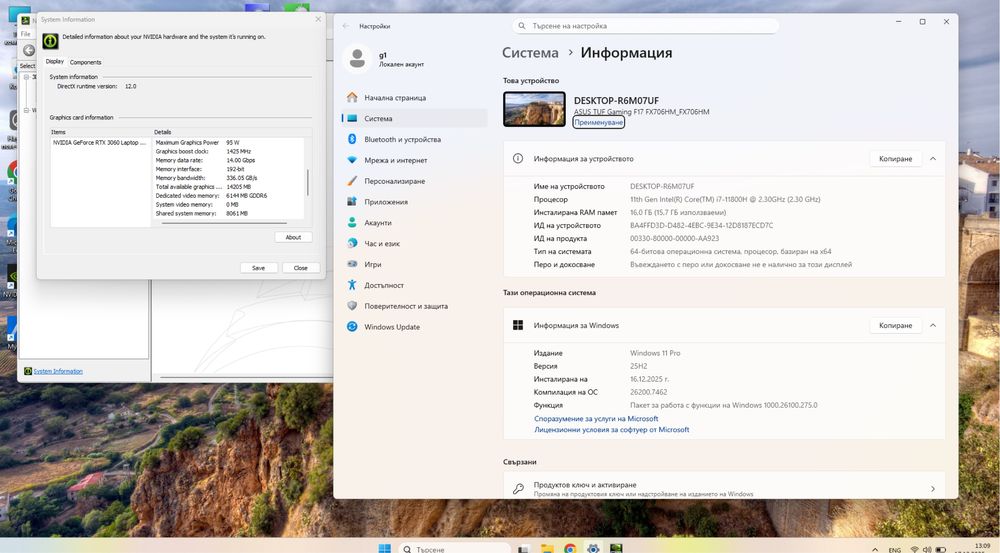Switch to the Components tab
The width and height of the screenshot is (1000, 553).
[85, 62]
